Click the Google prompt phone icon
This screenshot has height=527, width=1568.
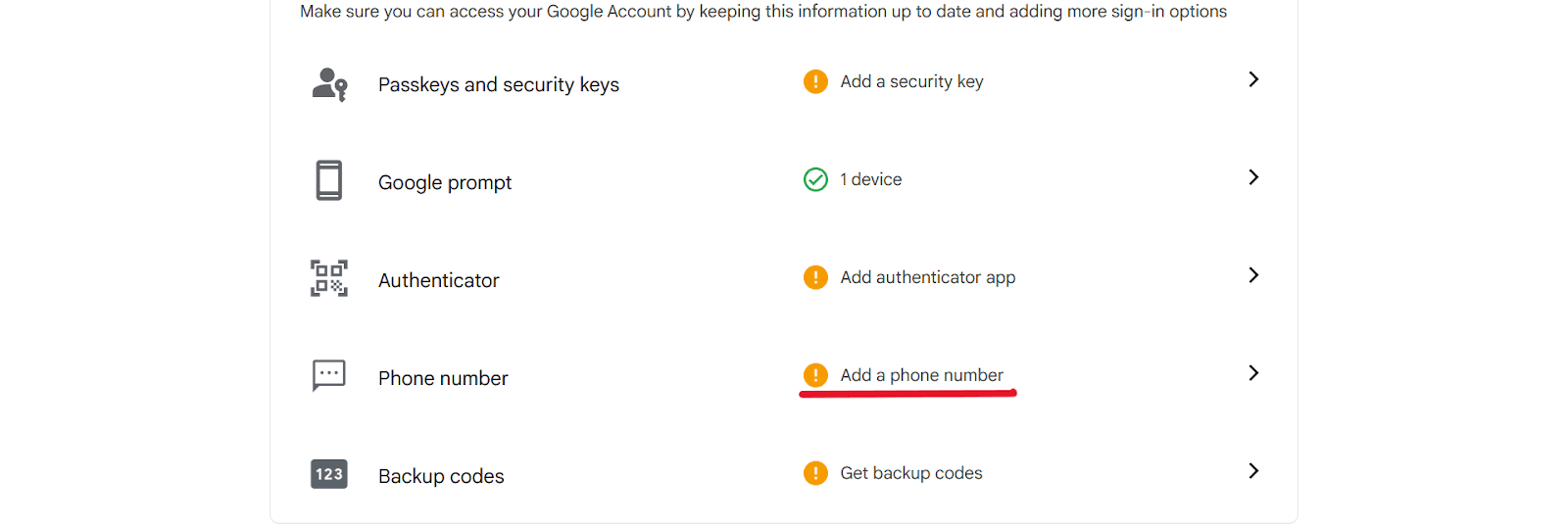pos(329,180)
